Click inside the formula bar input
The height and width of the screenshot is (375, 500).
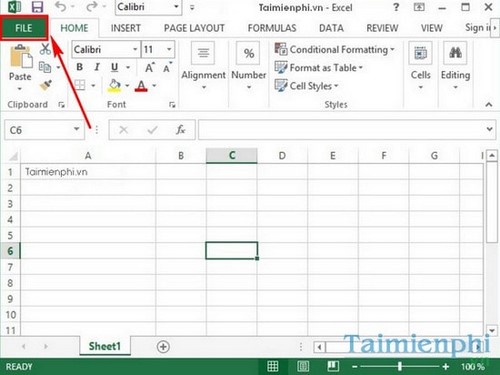pos(342,130)
